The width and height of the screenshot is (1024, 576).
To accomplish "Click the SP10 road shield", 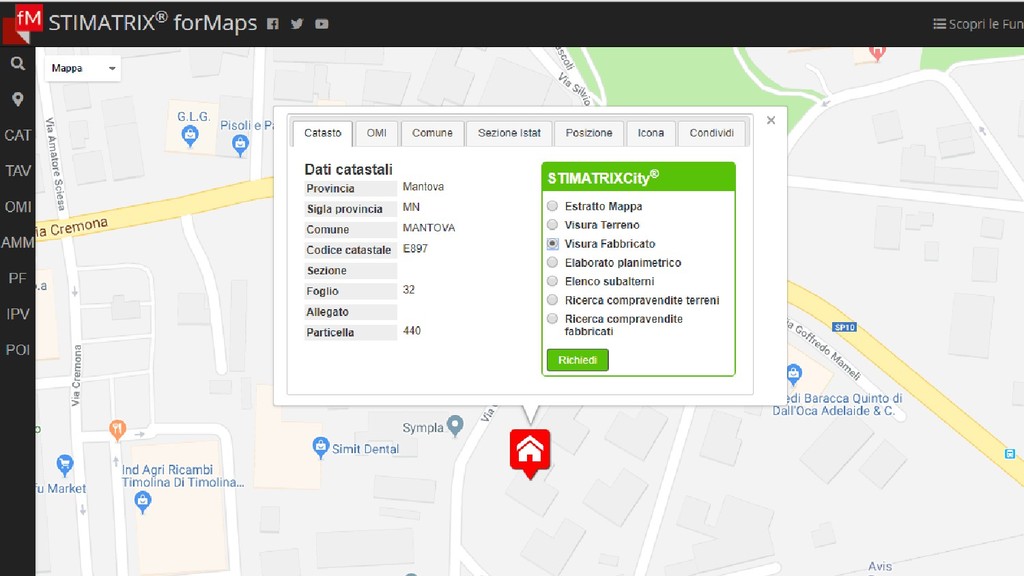I will [x=844, y=327].
